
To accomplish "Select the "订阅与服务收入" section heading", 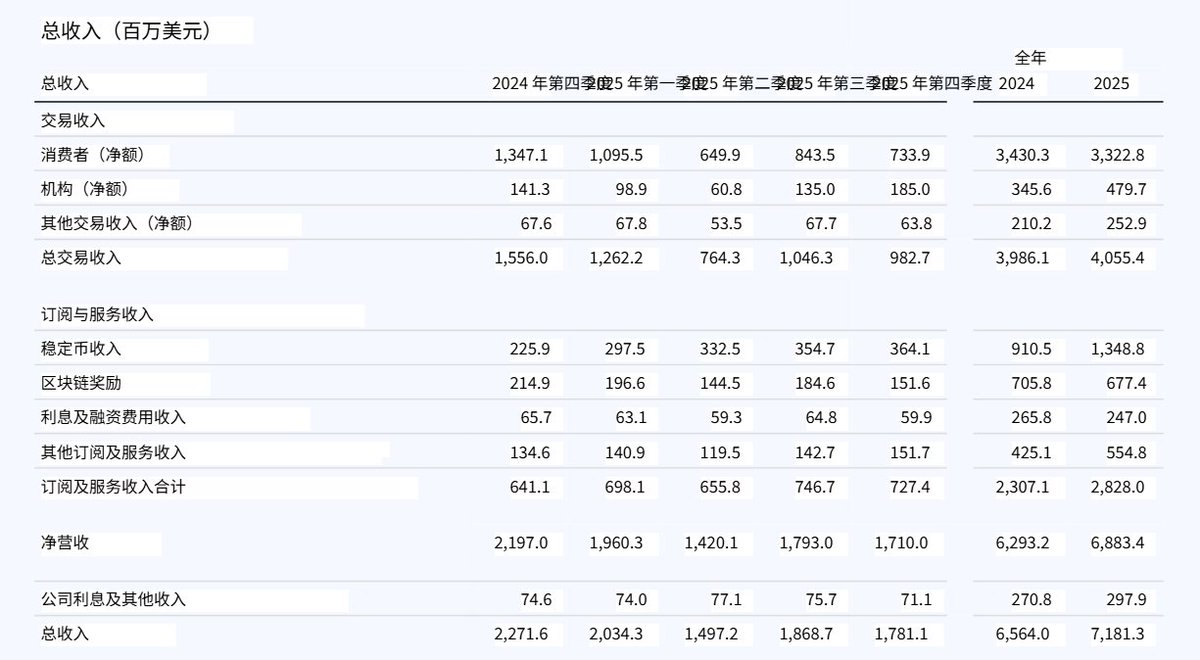I will click(x=97, y=314).
